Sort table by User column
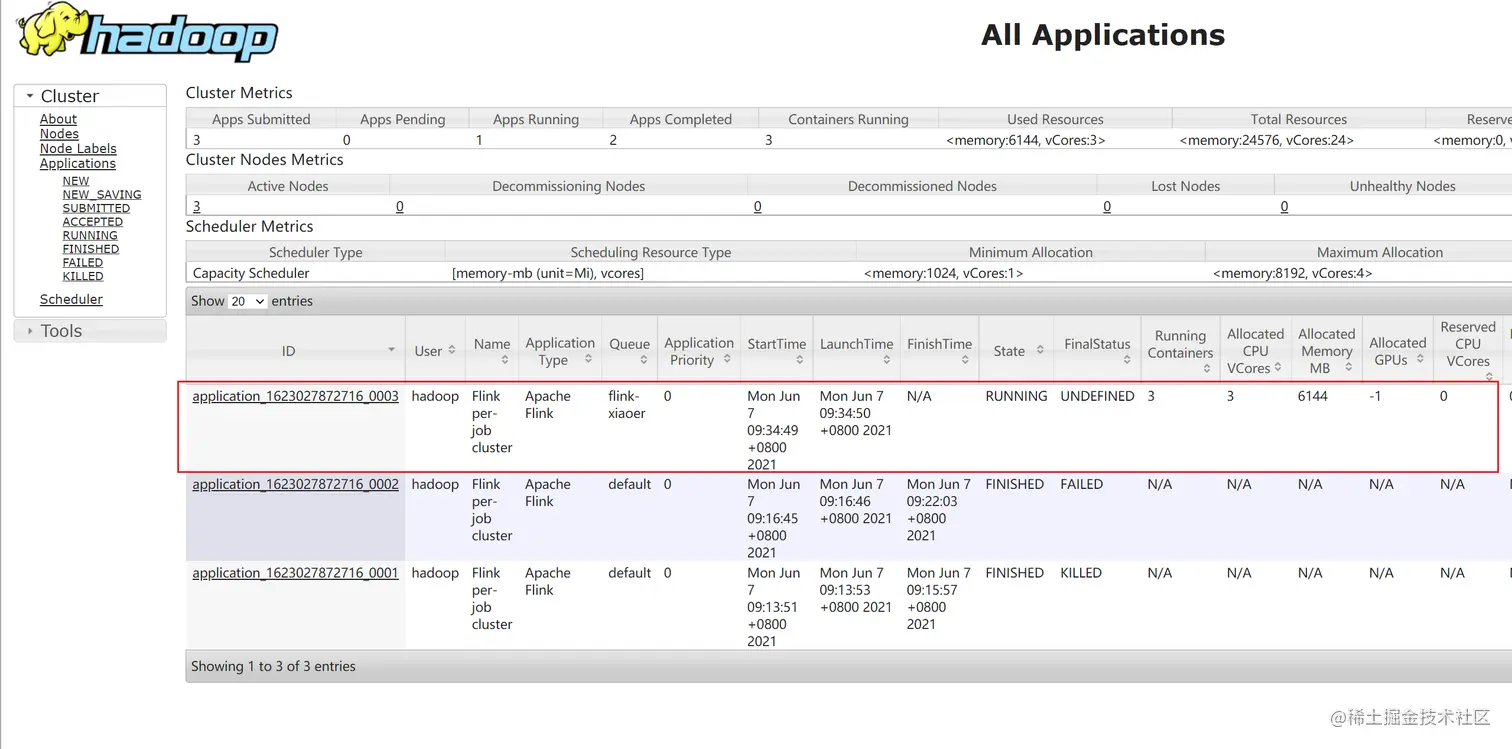Screen dimensions: 1512x749 [x=435, y=351]
